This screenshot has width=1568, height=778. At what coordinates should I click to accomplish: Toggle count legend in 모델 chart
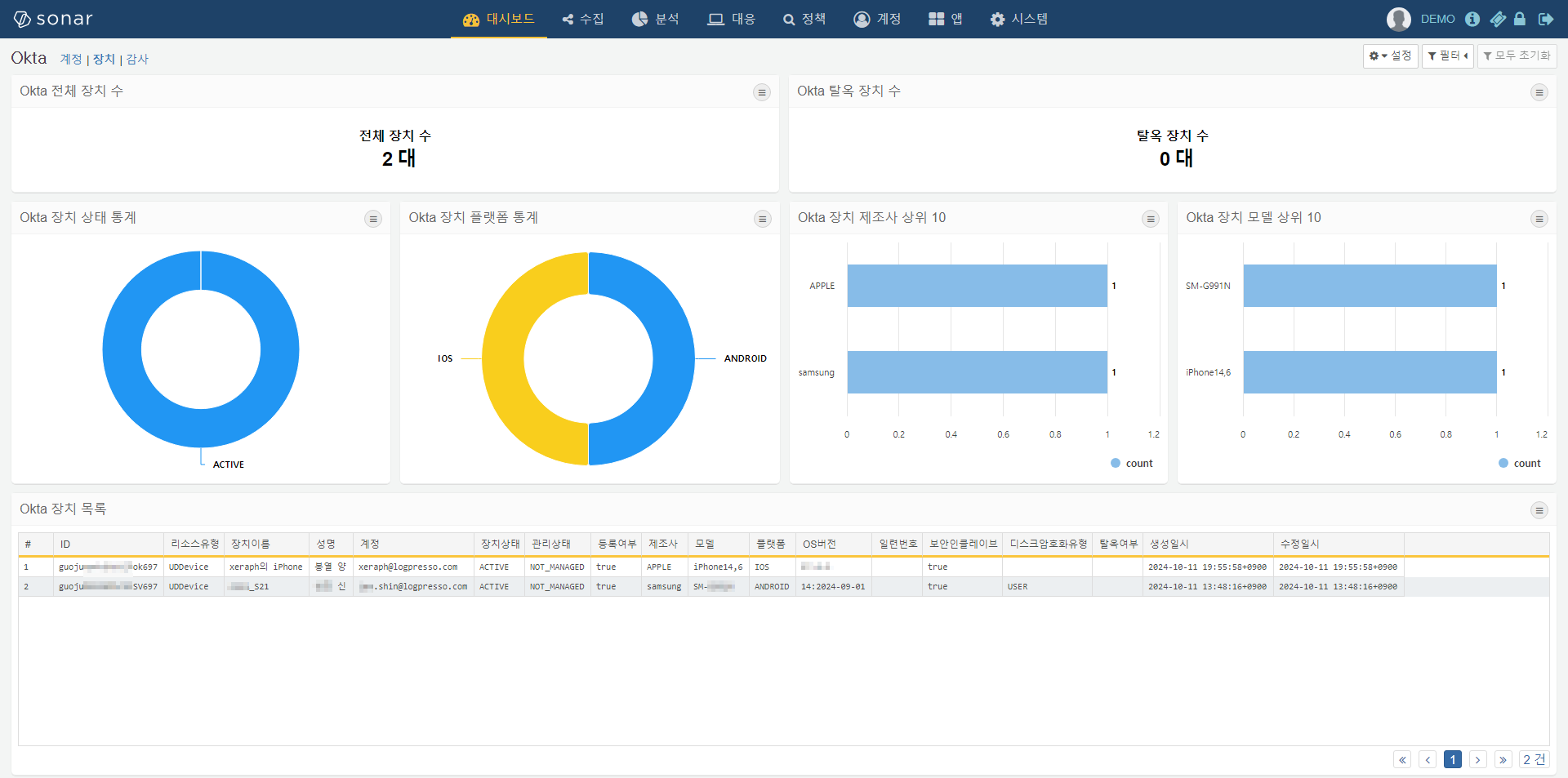click(1520, 463)
